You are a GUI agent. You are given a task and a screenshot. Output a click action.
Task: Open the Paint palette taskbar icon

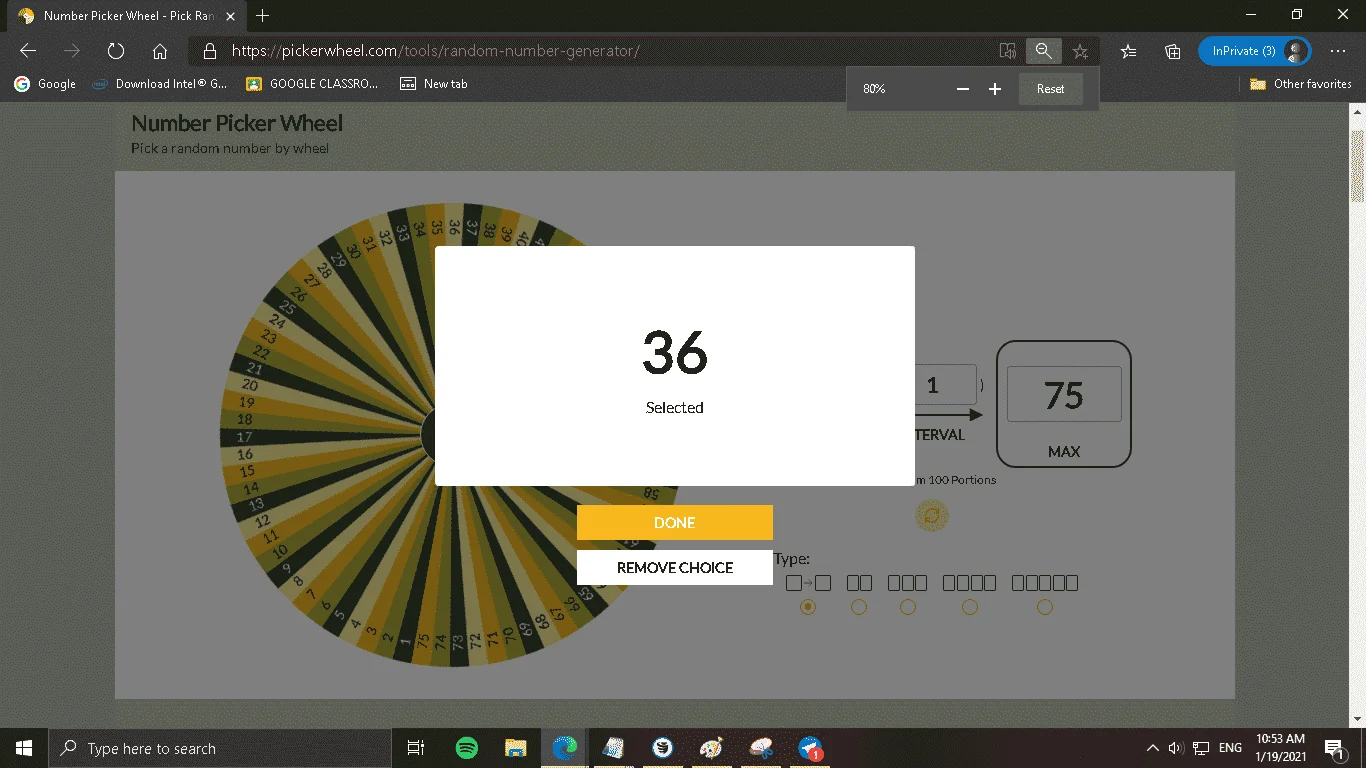click(x=711, y=748)
